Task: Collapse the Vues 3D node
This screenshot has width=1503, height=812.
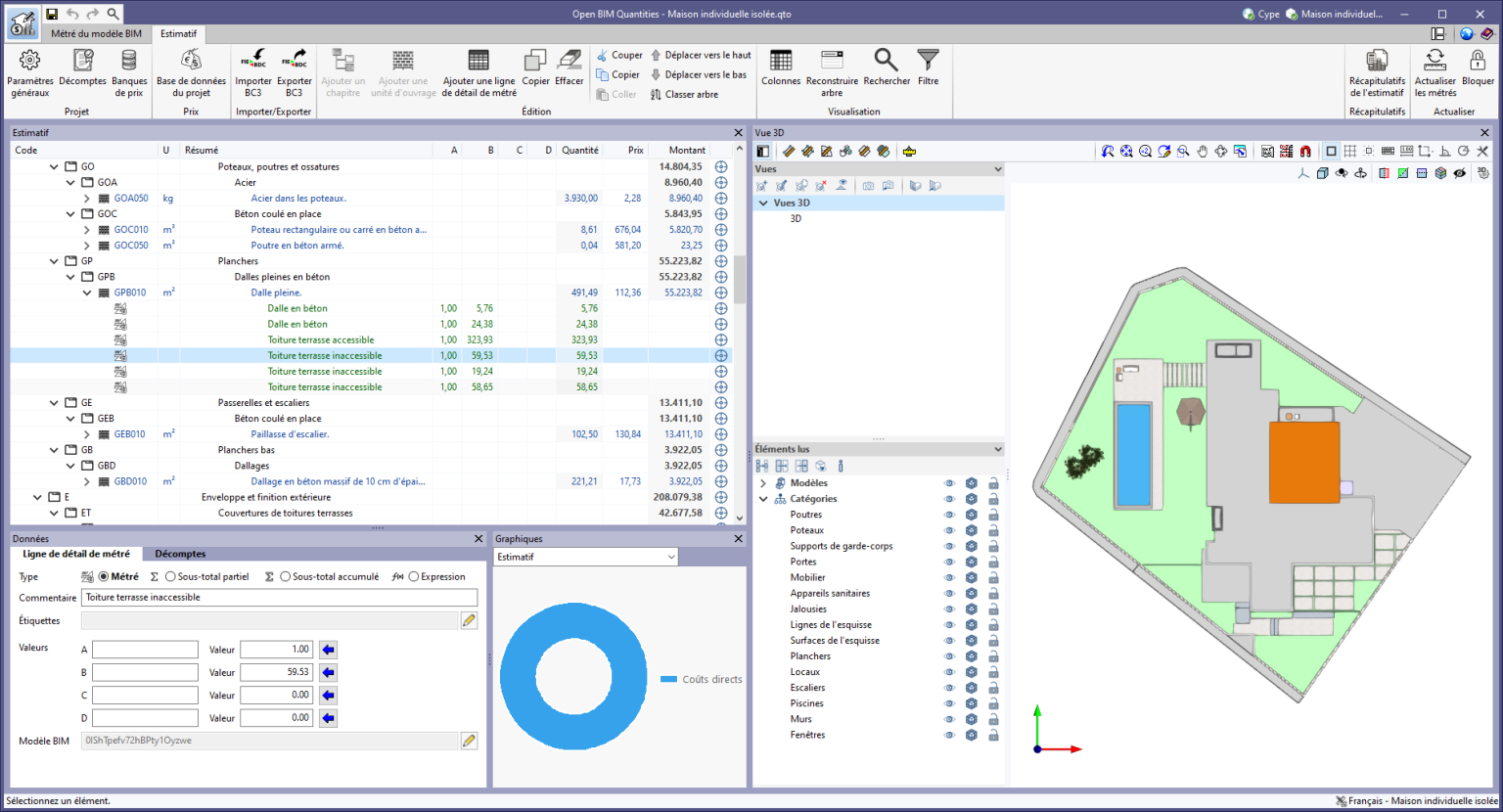Action: click(x=763, y=203)
